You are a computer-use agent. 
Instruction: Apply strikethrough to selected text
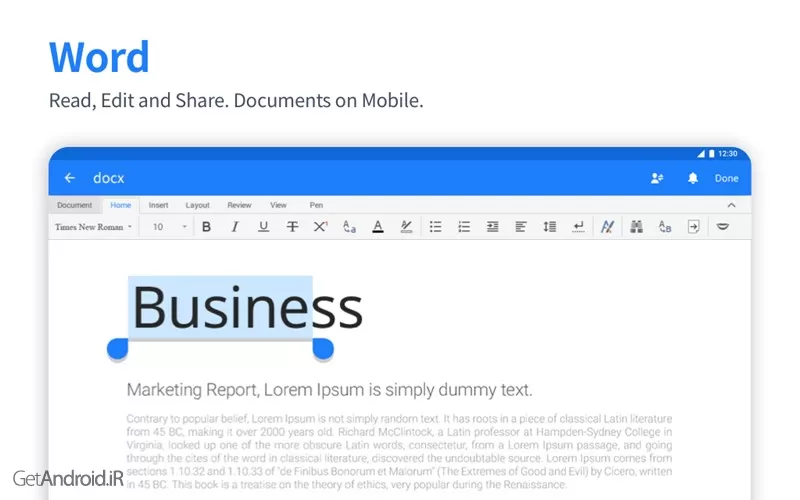[292, 227]
